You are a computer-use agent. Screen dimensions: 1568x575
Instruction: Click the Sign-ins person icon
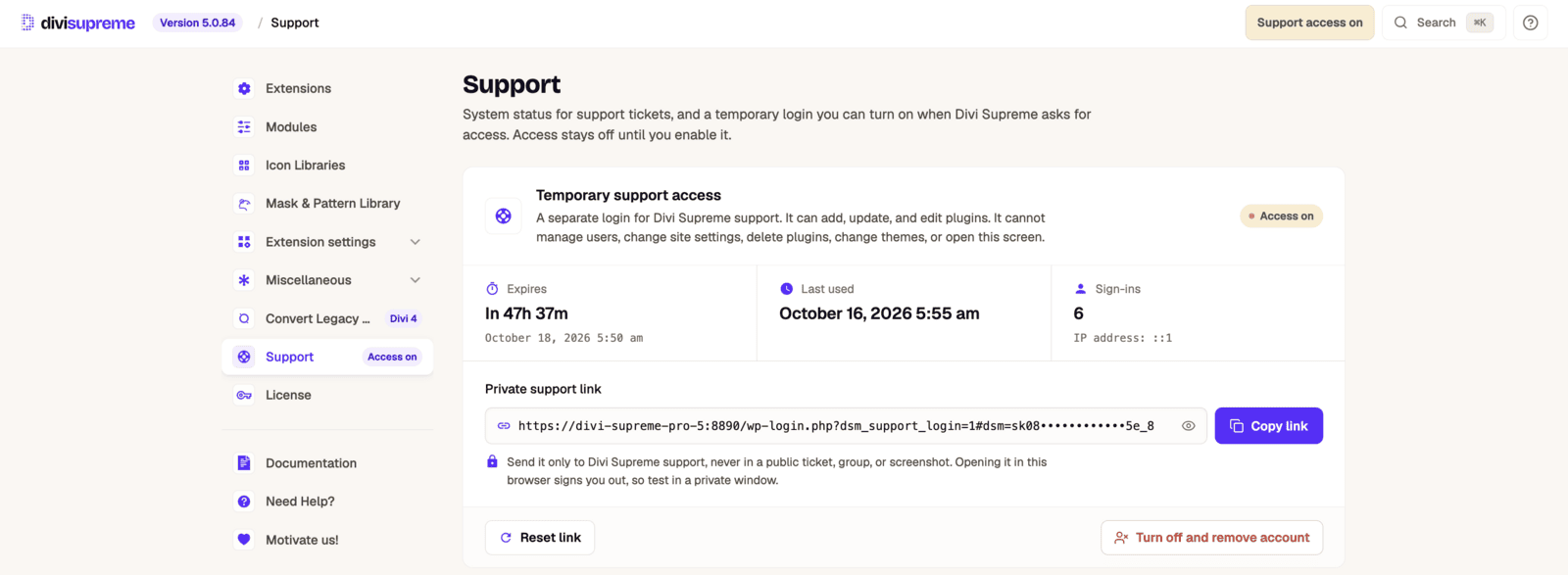[1080, 289]
